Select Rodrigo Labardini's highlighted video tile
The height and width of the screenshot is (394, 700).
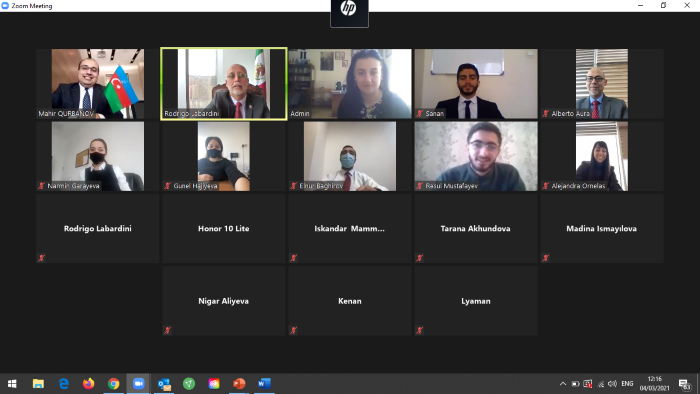tap(224, 84)
